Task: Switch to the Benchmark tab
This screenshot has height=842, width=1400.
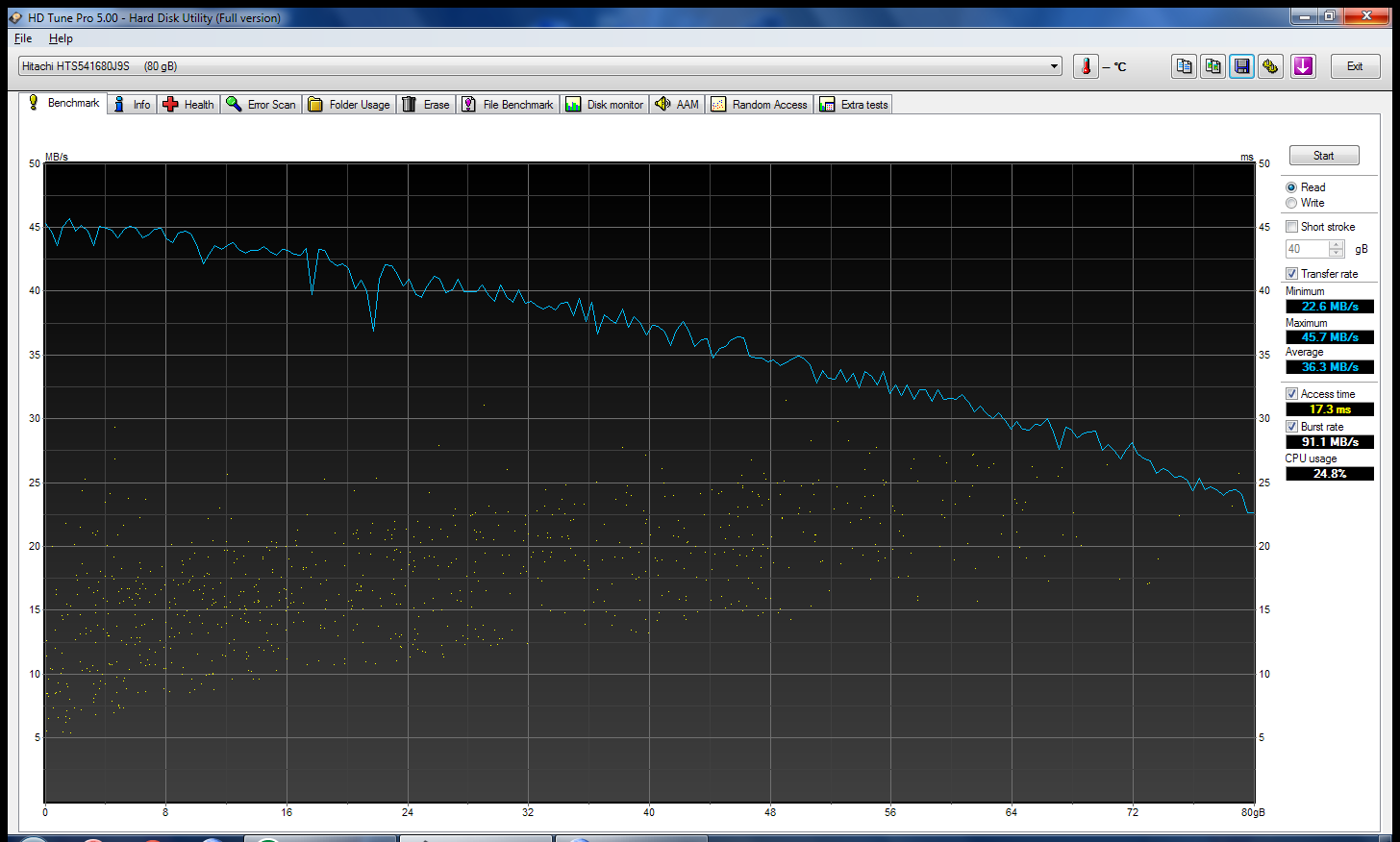Action: [63, 103]
